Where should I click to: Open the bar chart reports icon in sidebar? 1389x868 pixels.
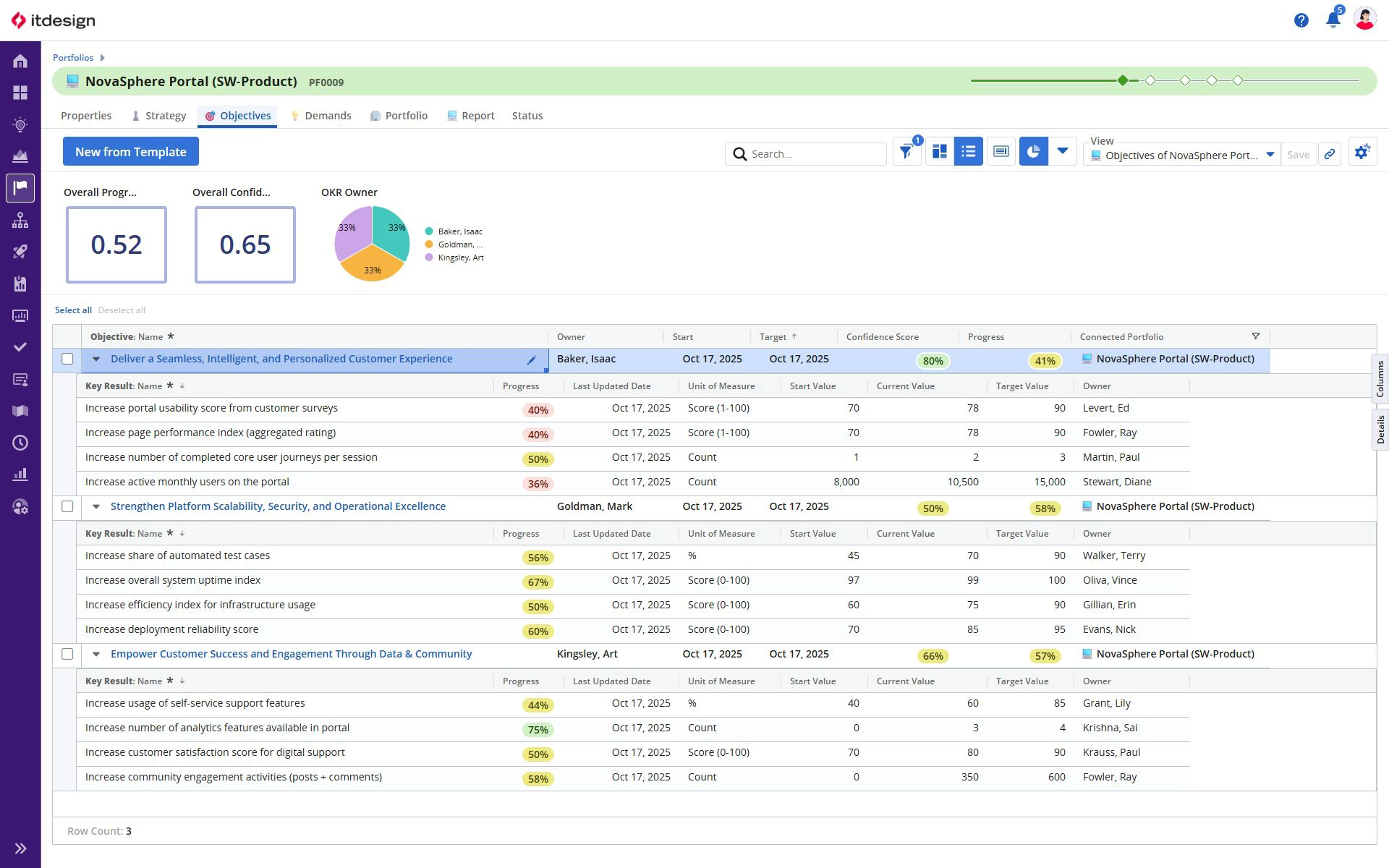coord(20,475)
